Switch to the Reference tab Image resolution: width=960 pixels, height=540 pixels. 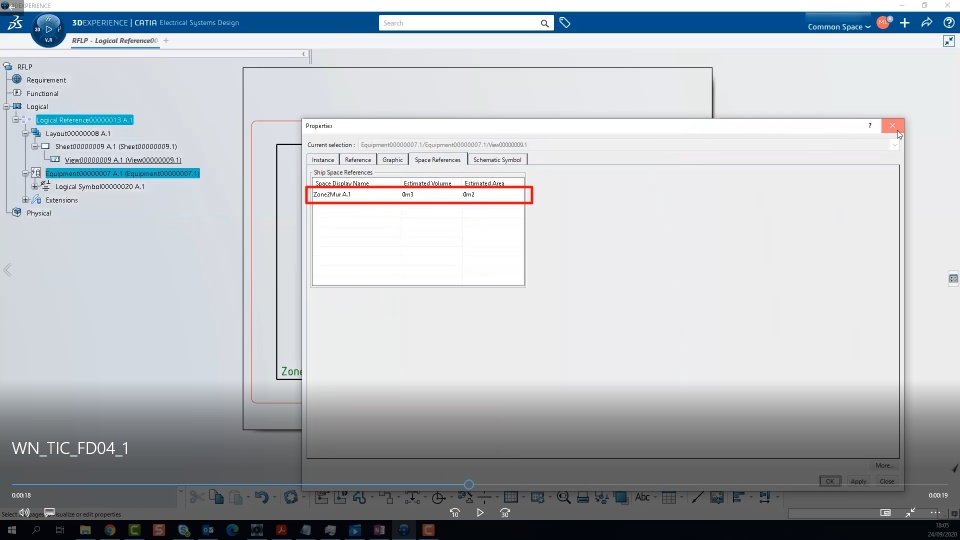(x=358, y=159)
